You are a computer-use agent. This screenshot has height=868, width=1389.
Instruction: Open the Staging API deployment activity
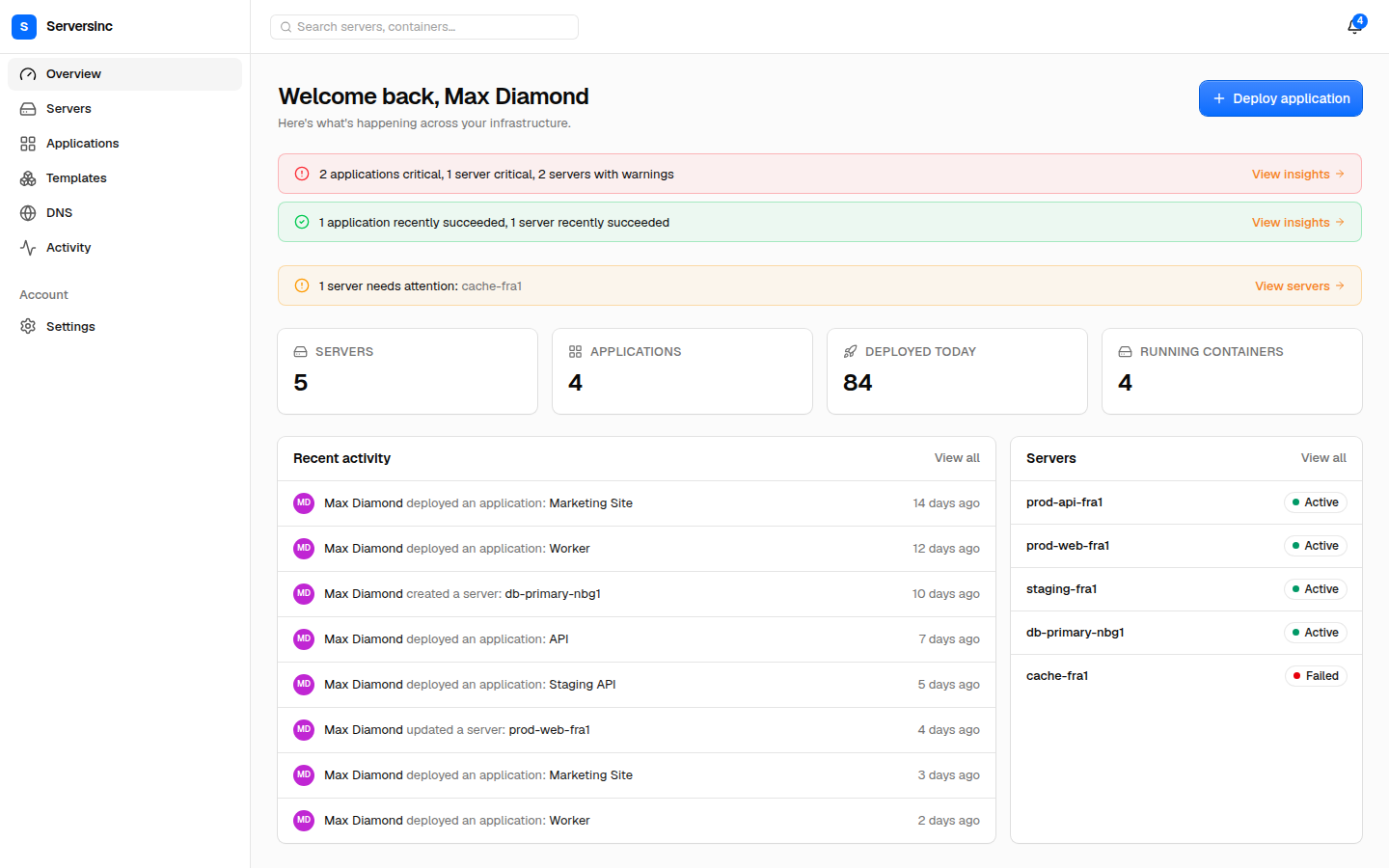637,685
